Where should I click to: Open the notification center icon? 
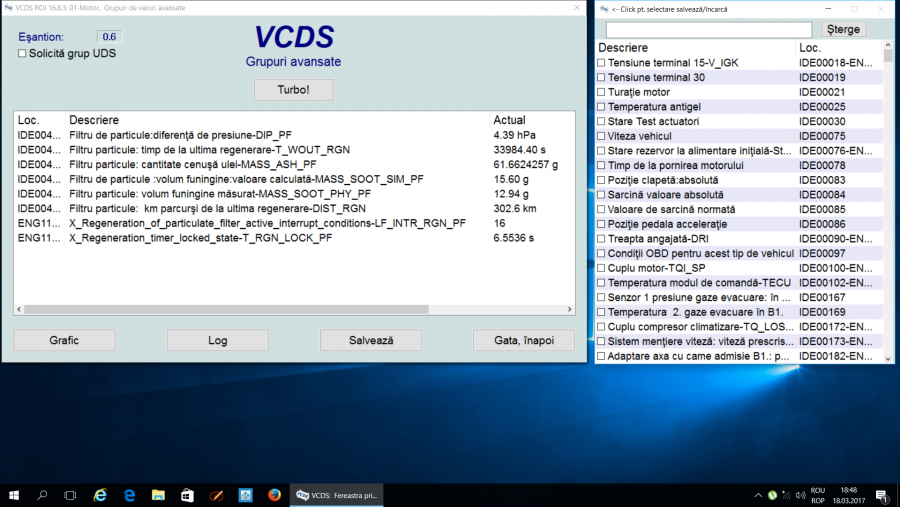click(882, 495)
